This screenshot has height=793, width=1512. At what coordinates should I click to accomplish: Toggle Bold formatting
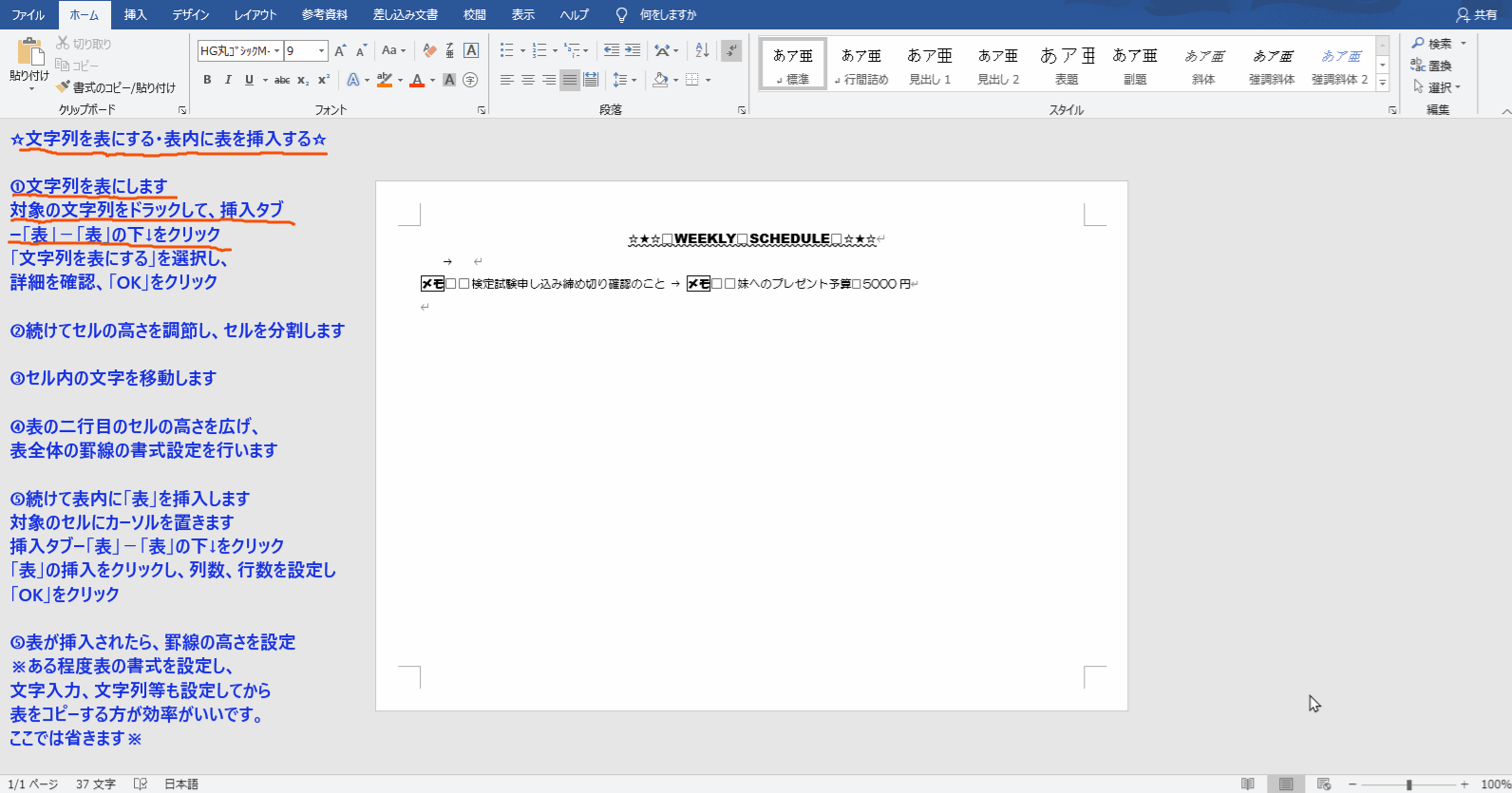(207, 80)
